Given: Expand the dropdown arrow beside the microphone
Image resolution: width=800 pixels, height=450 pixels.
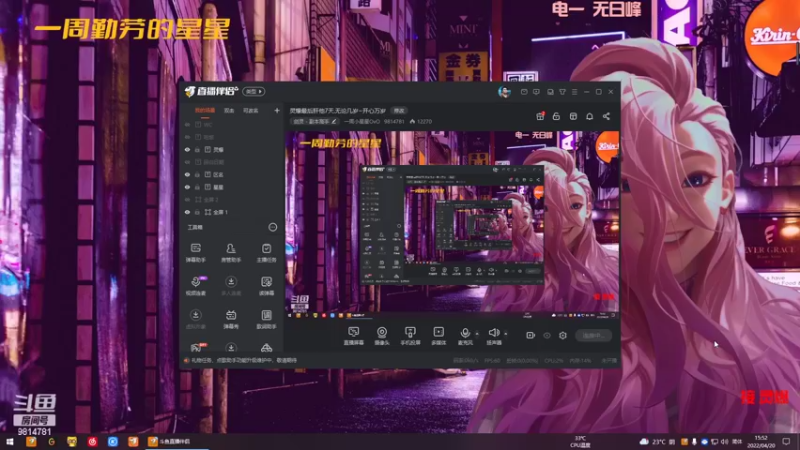Looking at the screenshot, I should click(x=477, y=334).
